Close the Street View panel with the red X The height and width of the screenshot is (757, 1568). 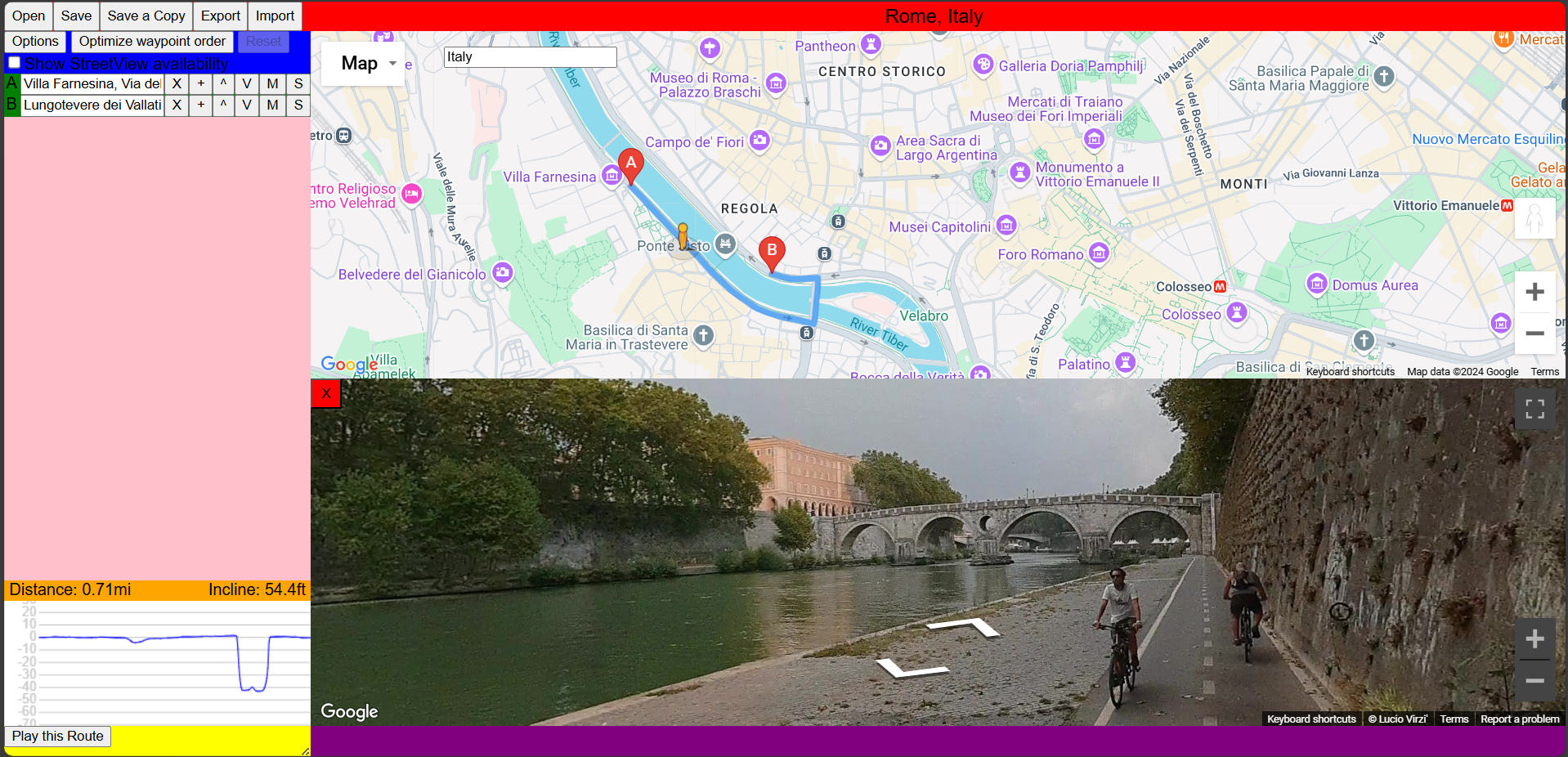pos(325,393)
